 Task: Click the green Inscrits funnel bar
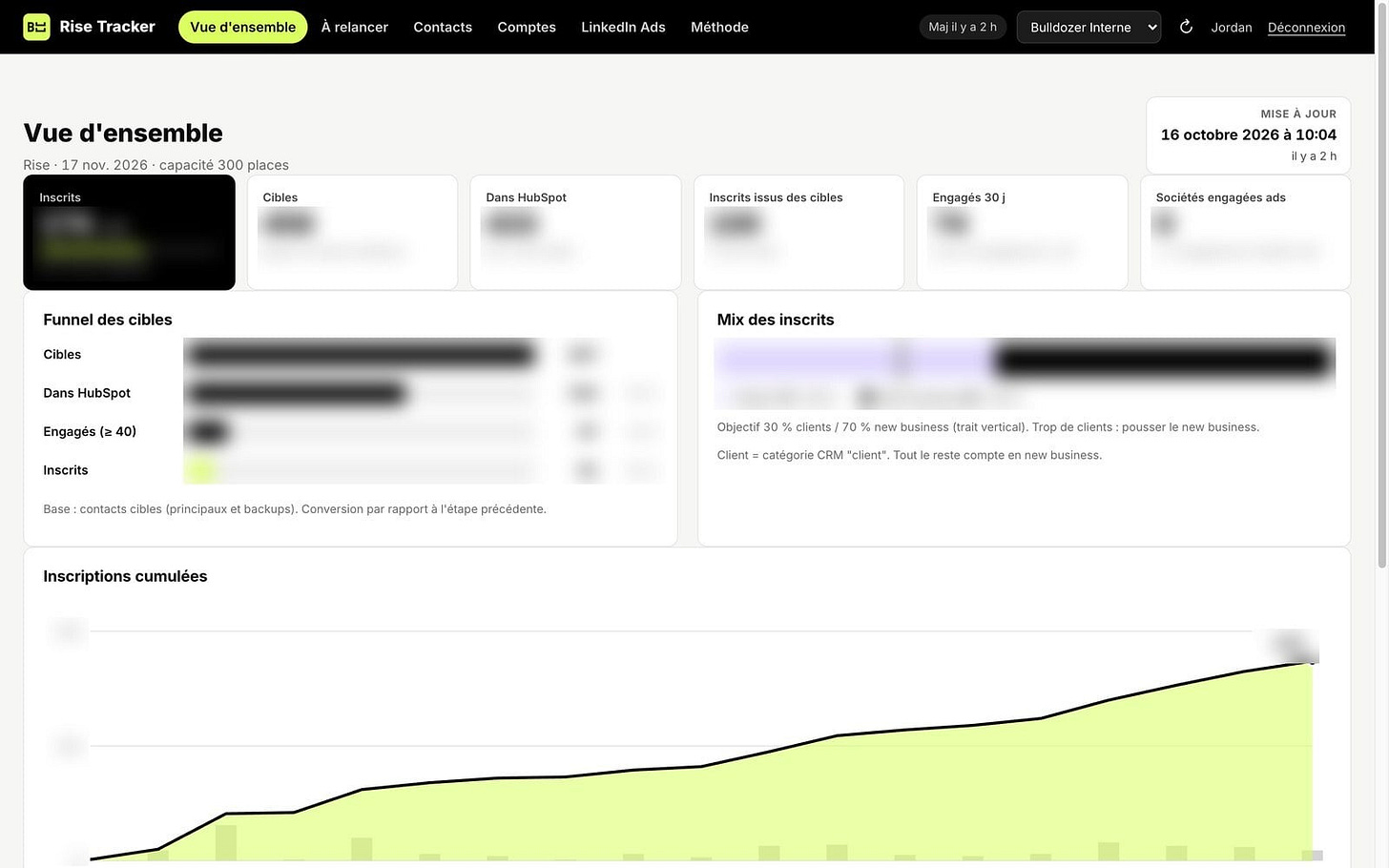click(x=200, y=470)
